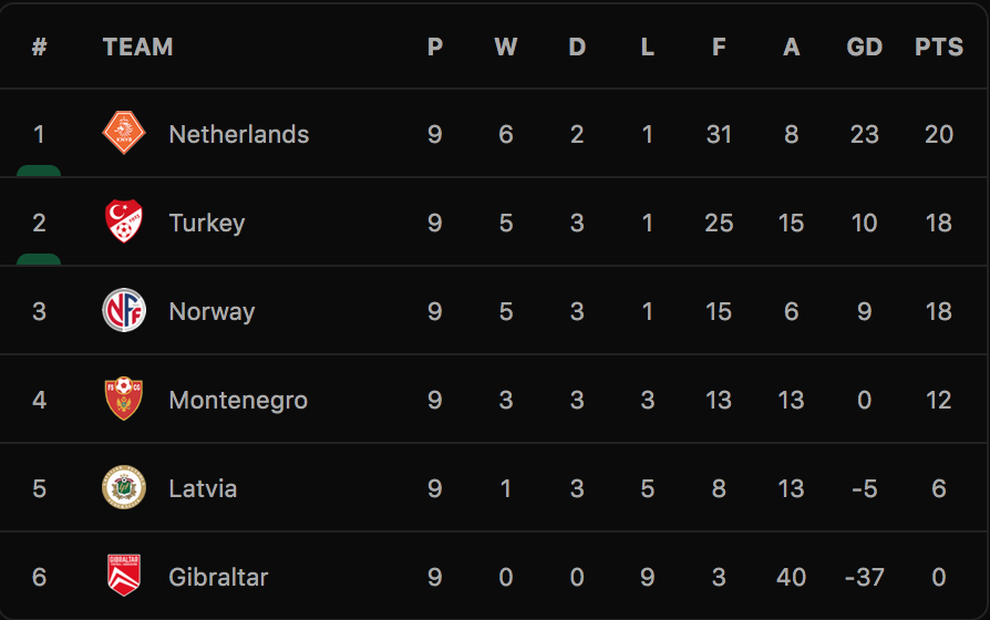Open the Netherlands team name link
The height and width of the screenshot is (620, 990).
239,134
